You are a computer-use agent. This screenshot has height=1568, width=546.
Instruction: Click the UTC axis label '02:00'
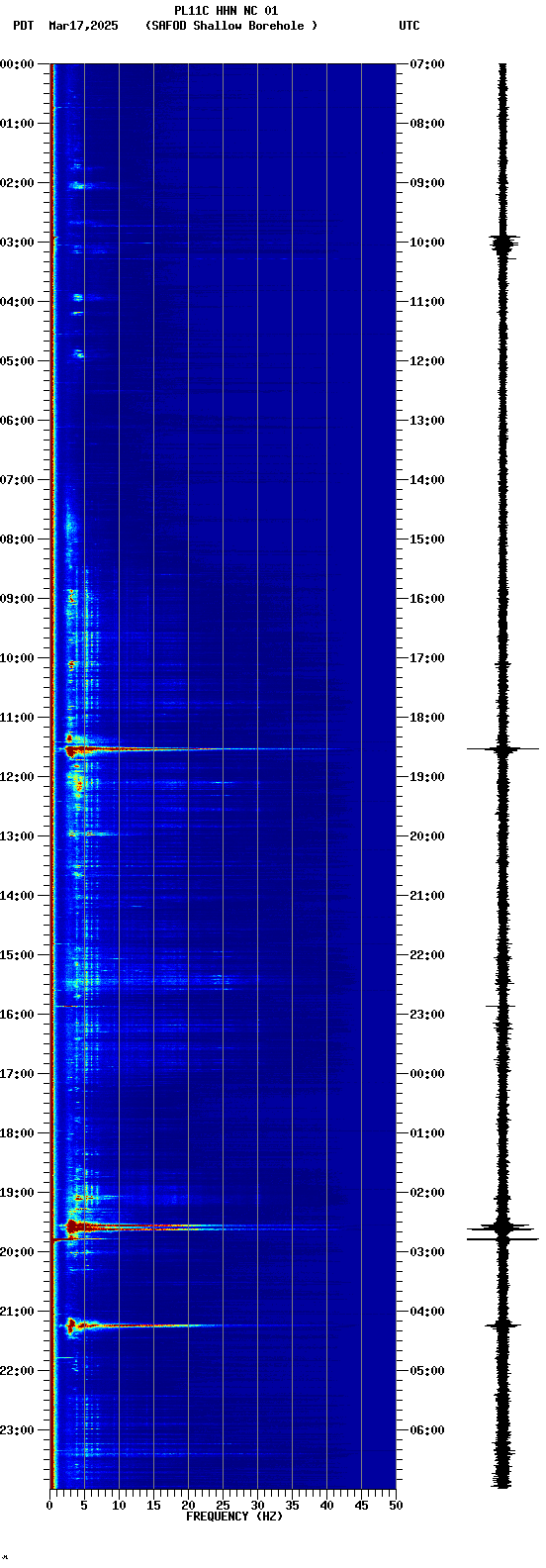pyautogui.click(x=427, y=1193)
